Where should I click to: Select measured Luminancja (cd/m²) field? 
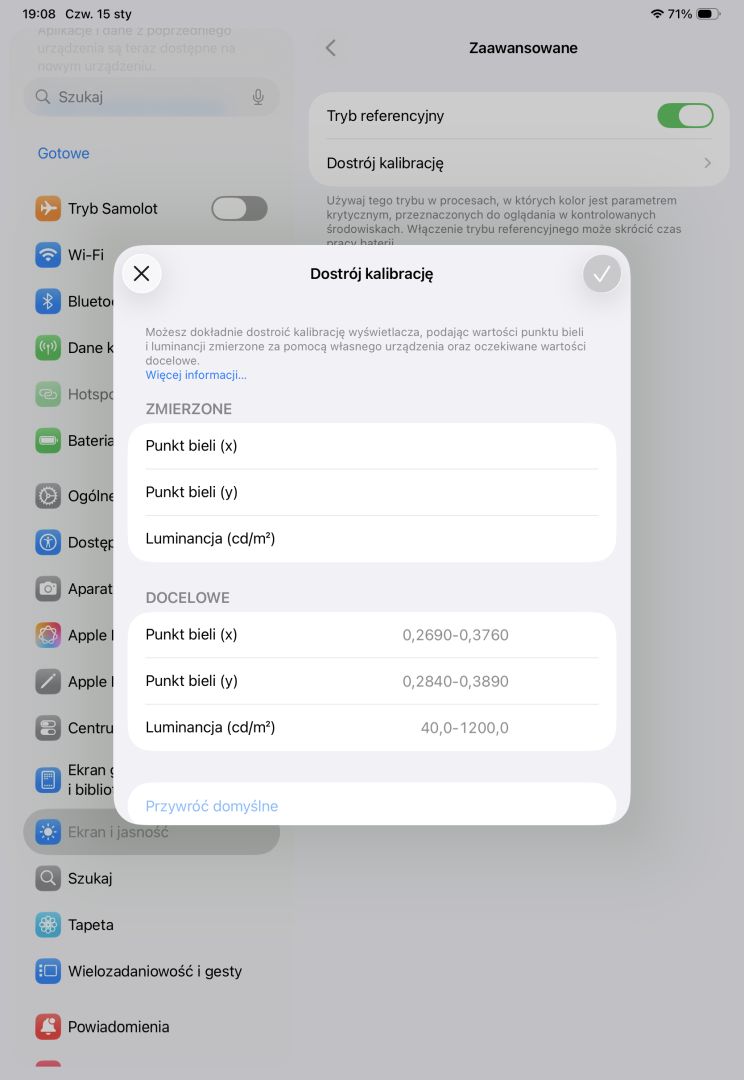coord(371,539)
